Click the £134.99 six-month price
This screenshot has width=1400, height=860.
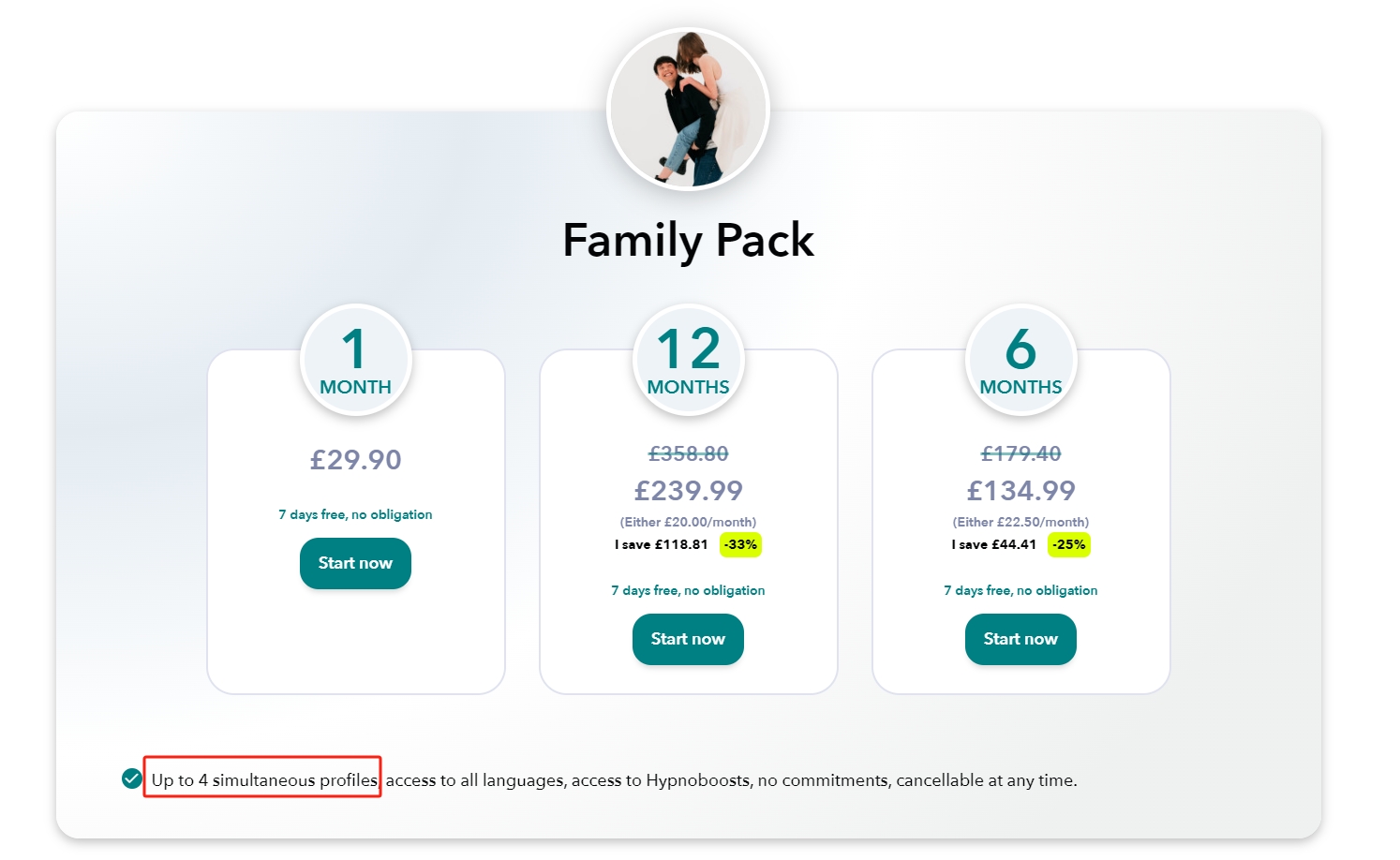(1021, 490)
